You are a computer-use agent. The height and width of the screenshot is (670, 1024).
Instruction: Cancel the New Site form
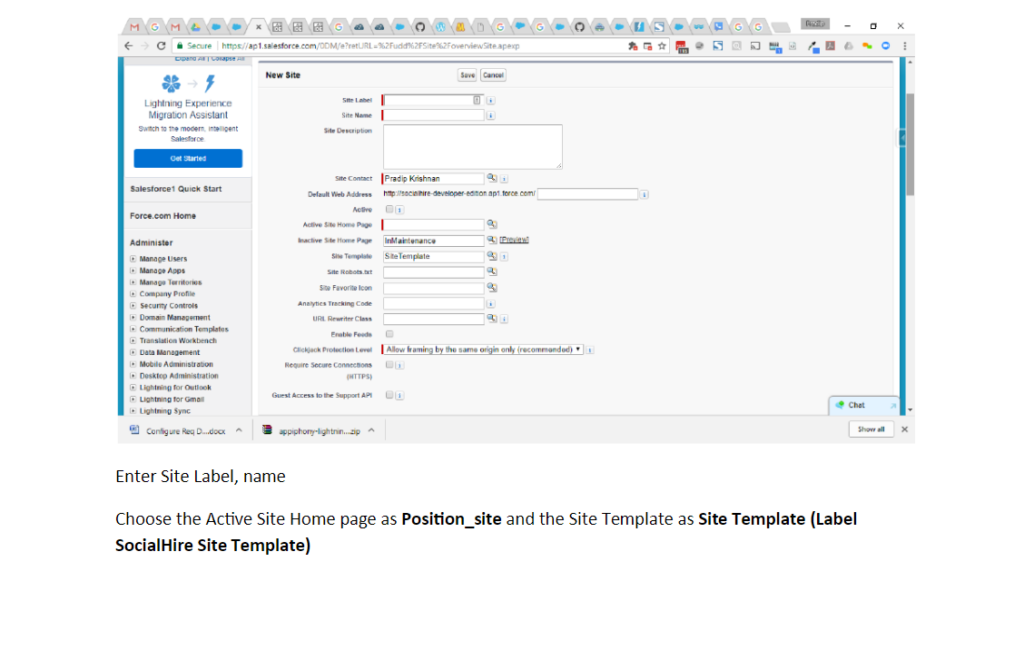[x=493, y=75]
